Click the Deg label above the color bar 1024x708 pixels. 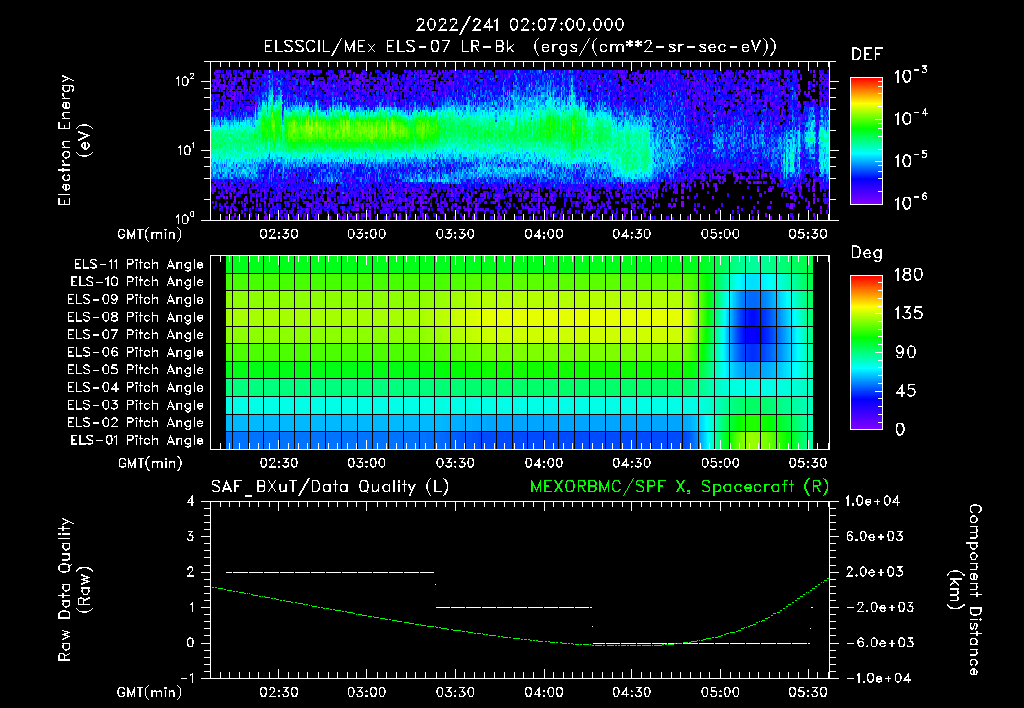click(867, 253)
